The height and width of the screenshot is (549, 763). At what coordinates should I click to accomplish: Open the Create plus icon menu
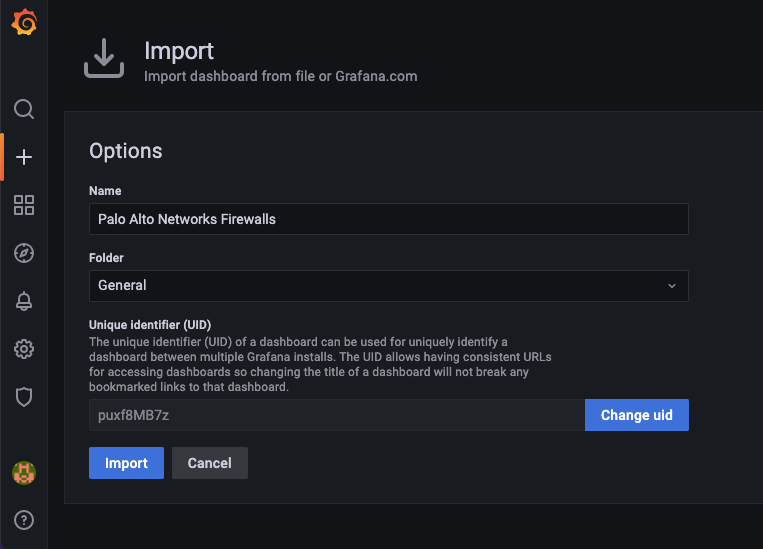coord(24,157)
